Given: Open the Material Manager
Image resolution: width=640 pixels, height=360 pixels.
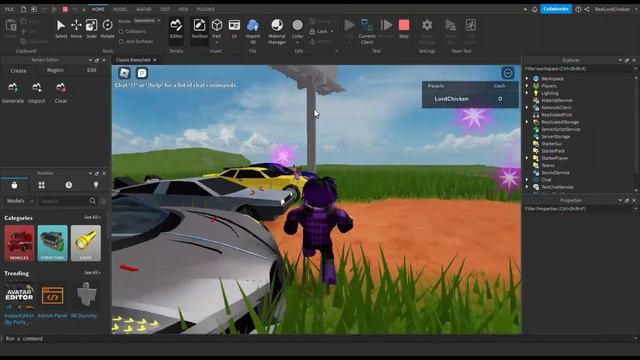Looking at the screenshot, I should (277, 31).
